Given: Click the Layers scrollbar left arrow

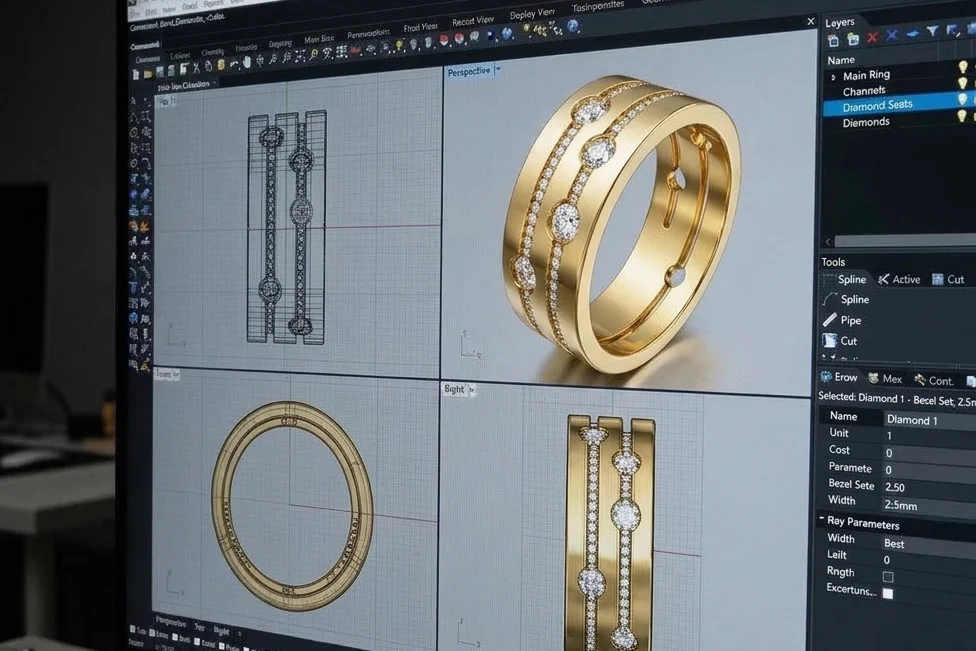Looking at the screenshot, I should [x=828, y=241].
